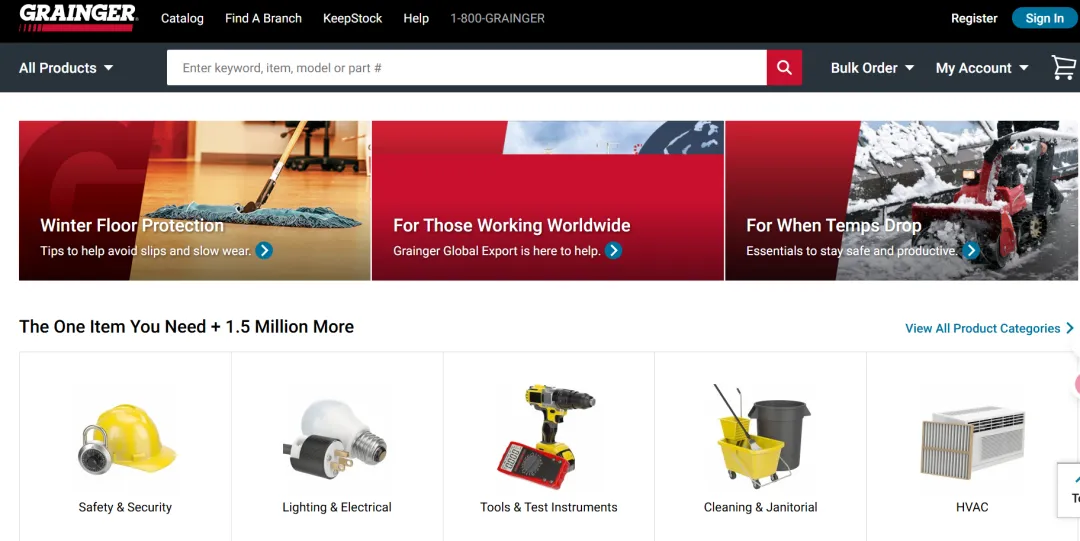Click the red search magnifier button
The image size is (1080, 541).
pos(784,68)
